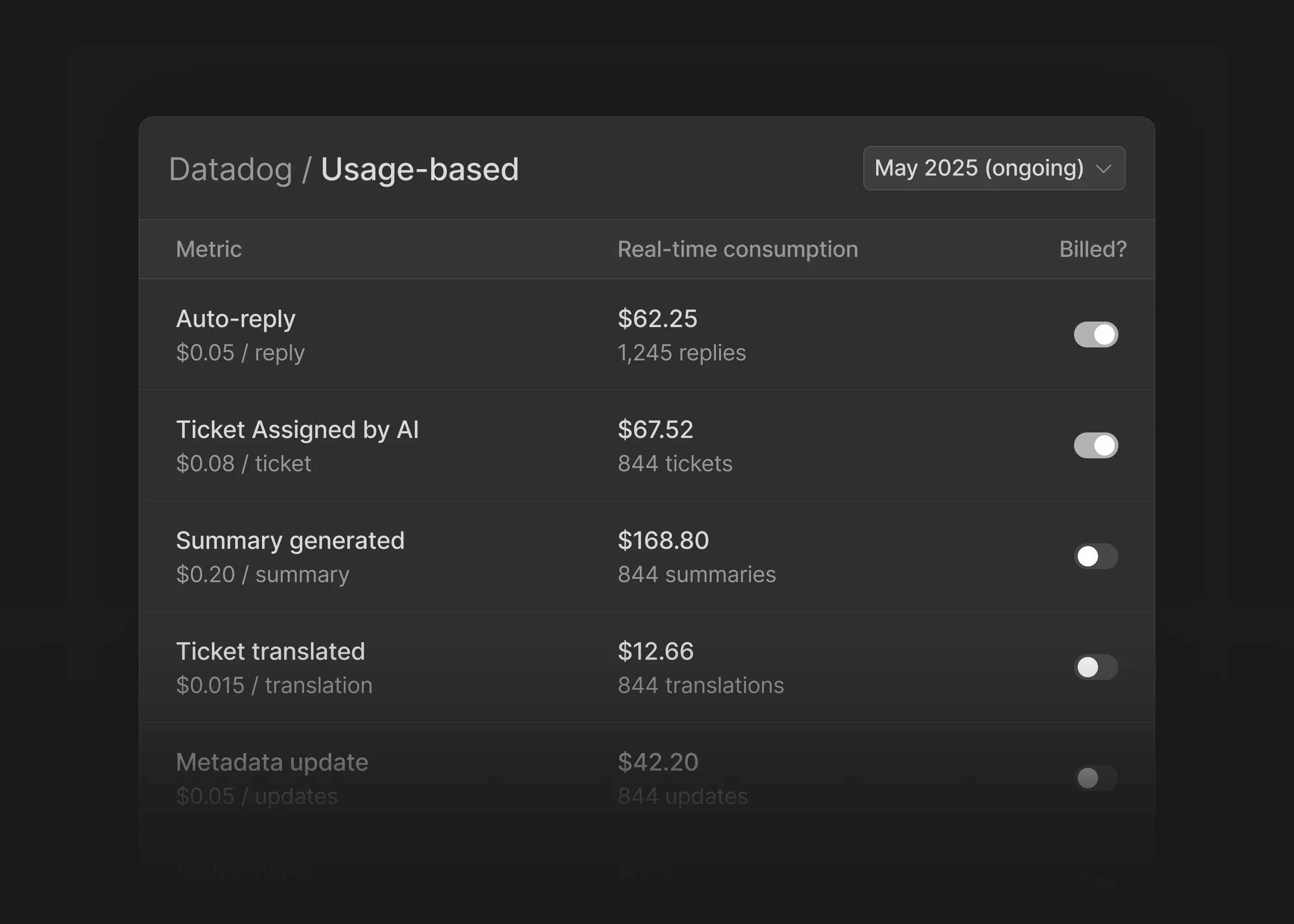Click the chevron in the May 2025 dropdown
Viewport: 1294px width, 924px height.
1103,169
